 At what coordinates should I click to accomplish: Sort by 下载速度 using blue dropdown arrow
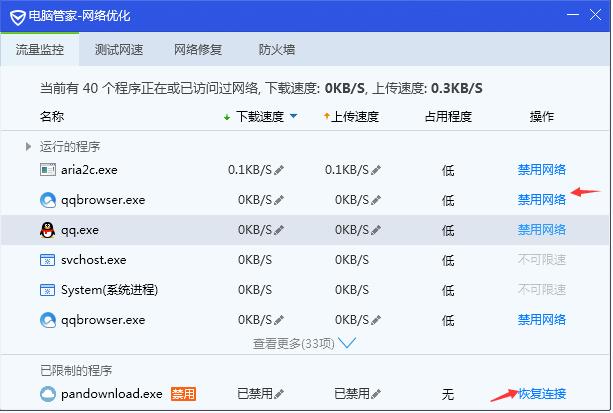(x=294, y=116)
